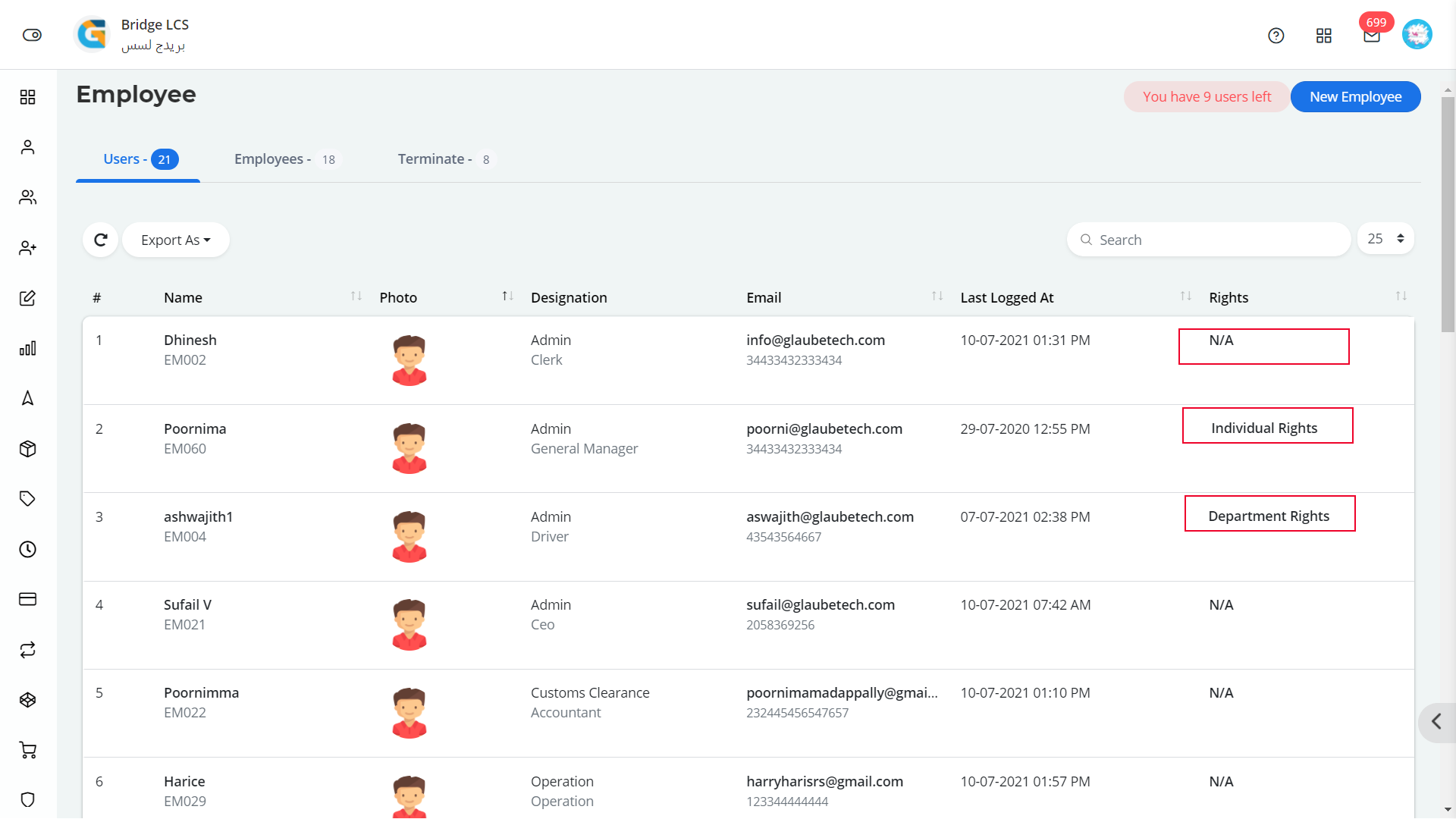Open the clock history icon in sidebar
Viewport: 1456px width, 819px height.
28,549
